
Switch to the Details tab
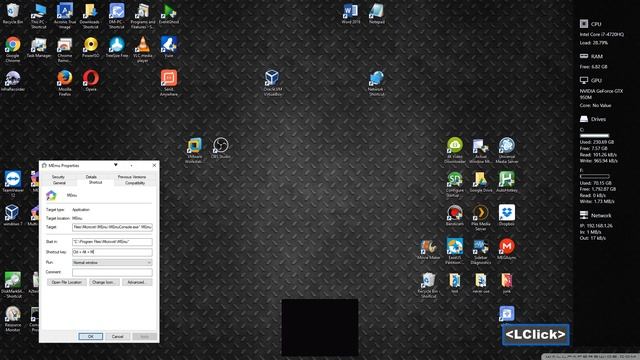[91, 177]
